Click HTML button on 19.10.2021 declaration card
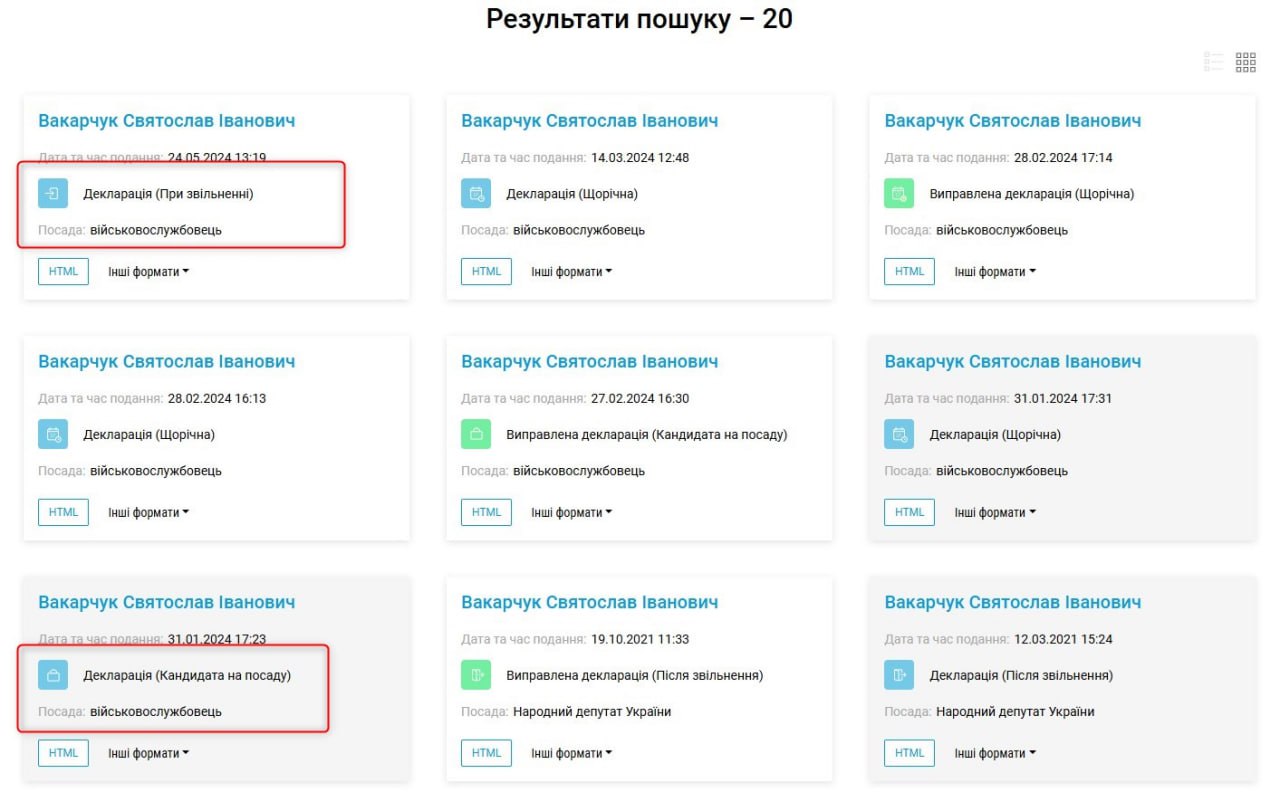 (486, 754)
